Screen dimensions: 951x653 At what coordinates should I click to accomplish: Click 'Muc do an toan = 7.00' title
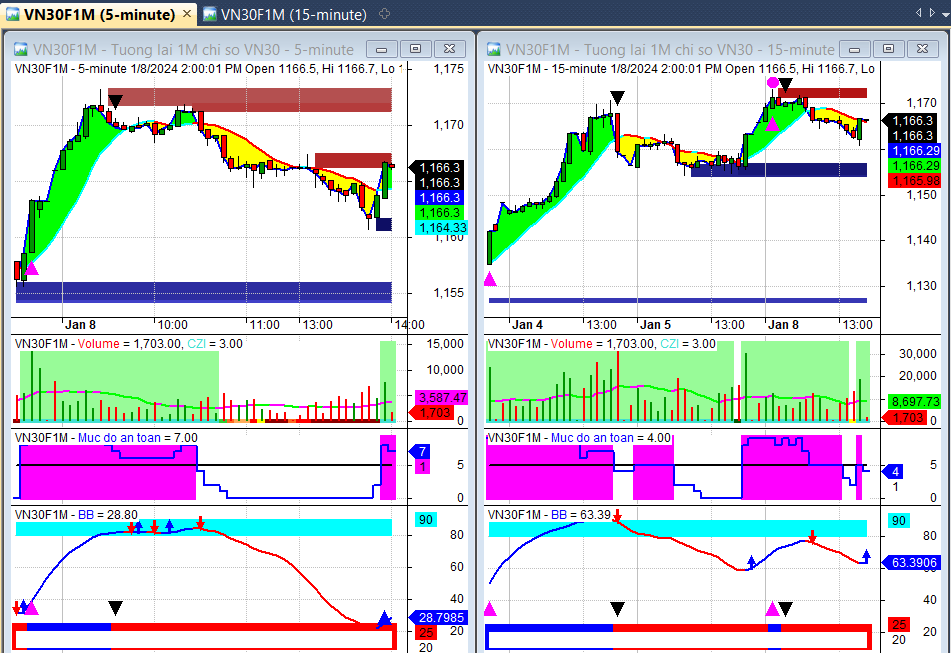click(106, 438)
